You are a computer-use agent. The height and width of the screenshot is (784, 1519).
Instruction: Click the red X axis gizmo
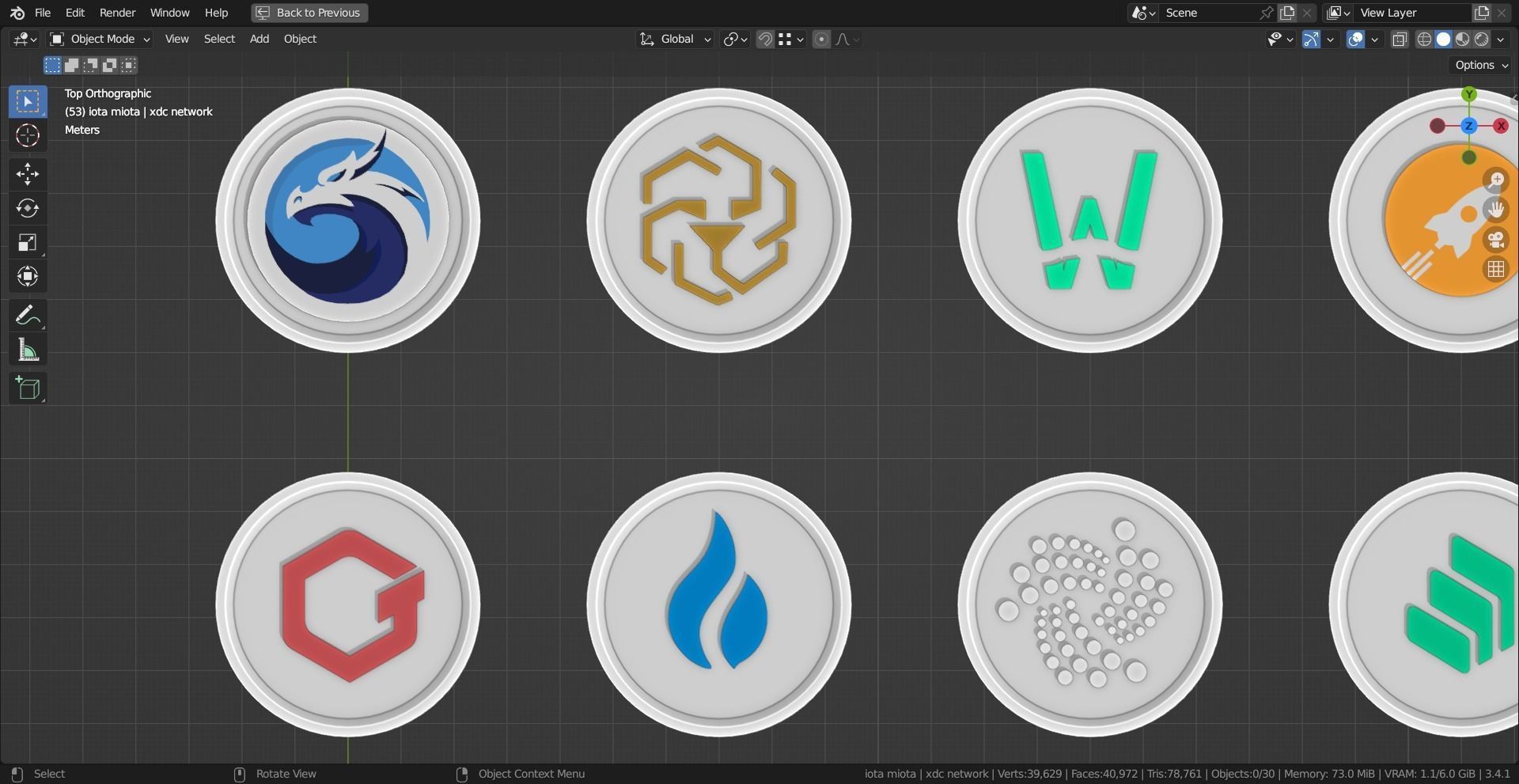(1501, 126)
